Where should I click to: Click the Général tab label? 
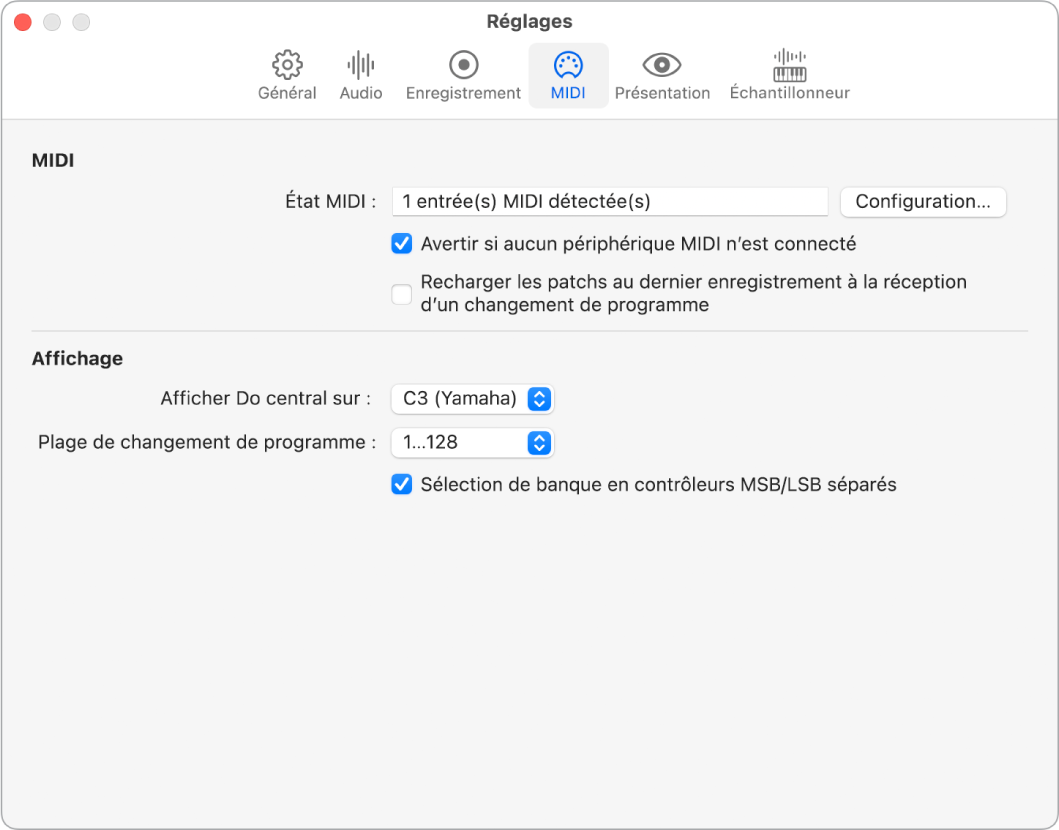[x=287, y=93]
